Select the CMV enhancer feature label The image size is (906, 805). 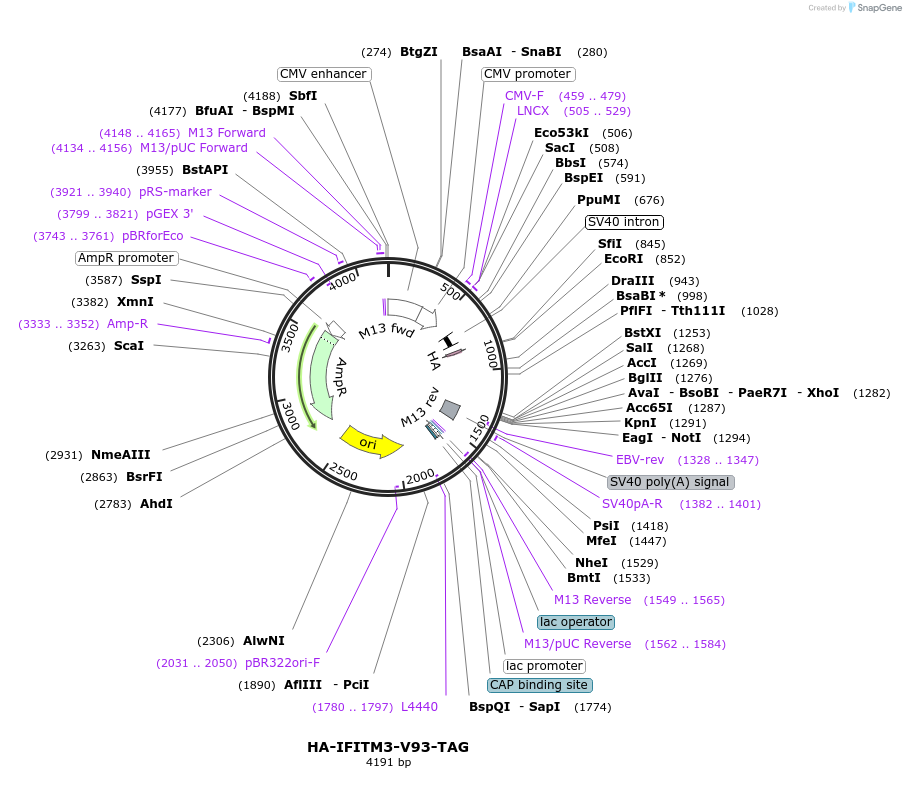(325, 74)
